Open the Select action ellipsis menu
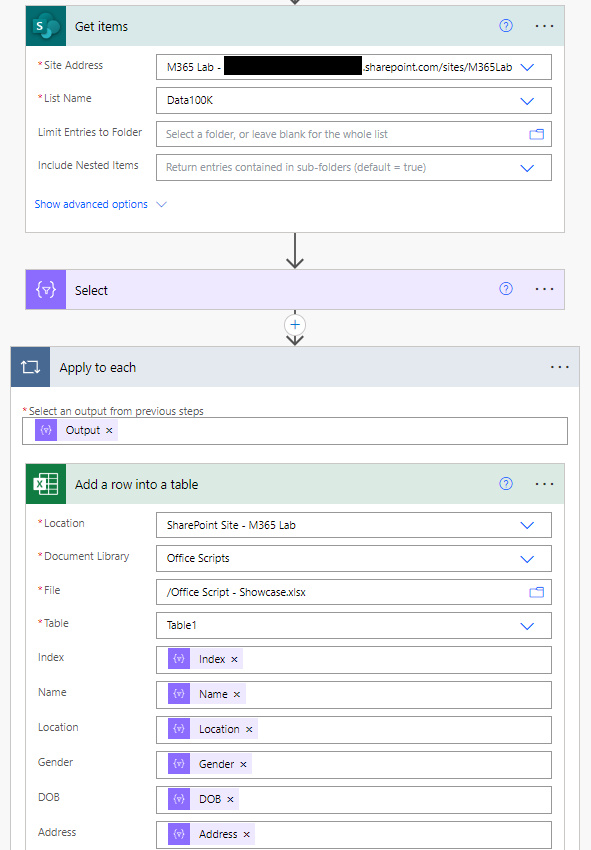The width and height of the screenshot is (591, 850). click(544, 289)
